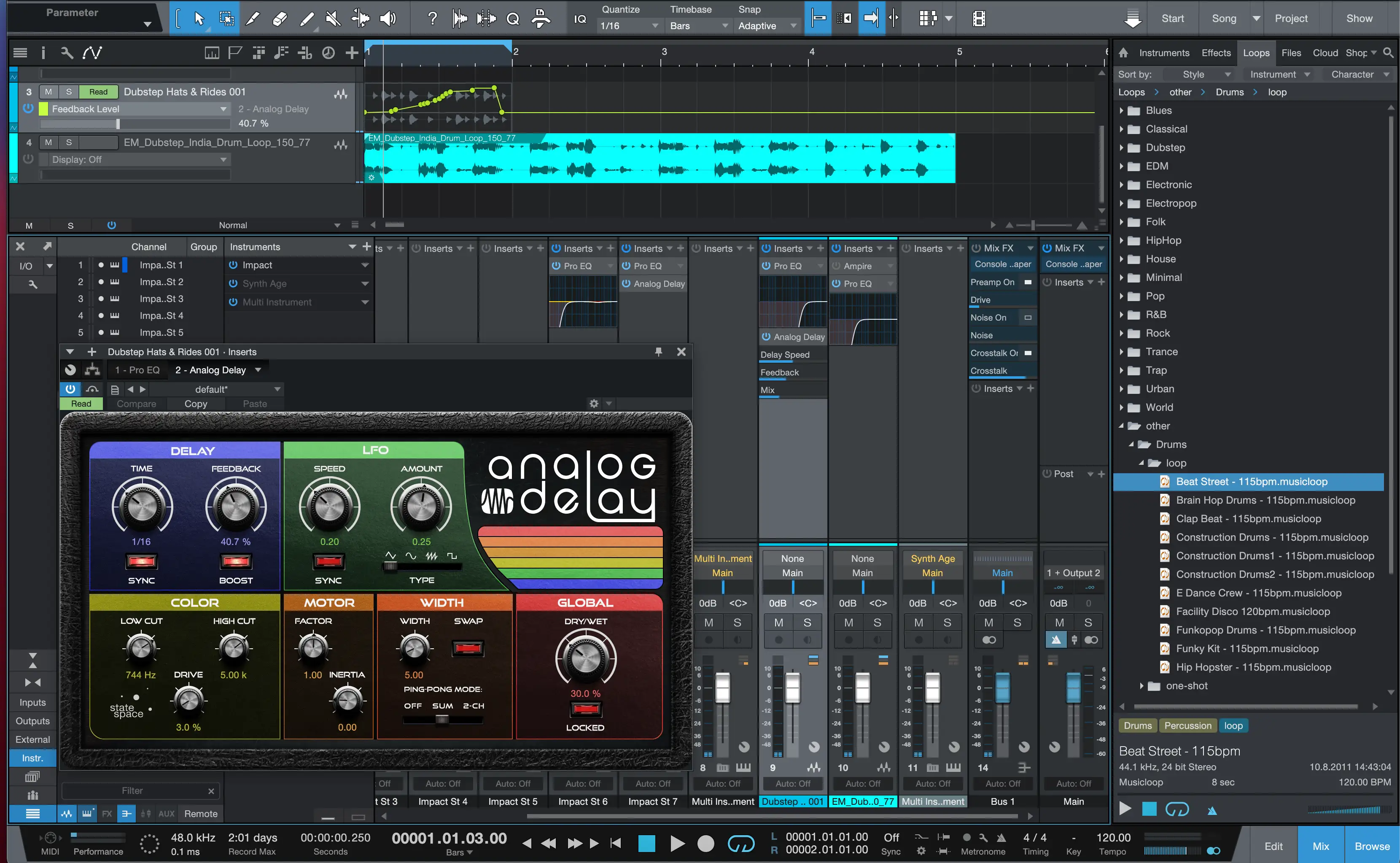Click the Record button in transport
Screen dimensions: 1400x863
tap(706, 843)
